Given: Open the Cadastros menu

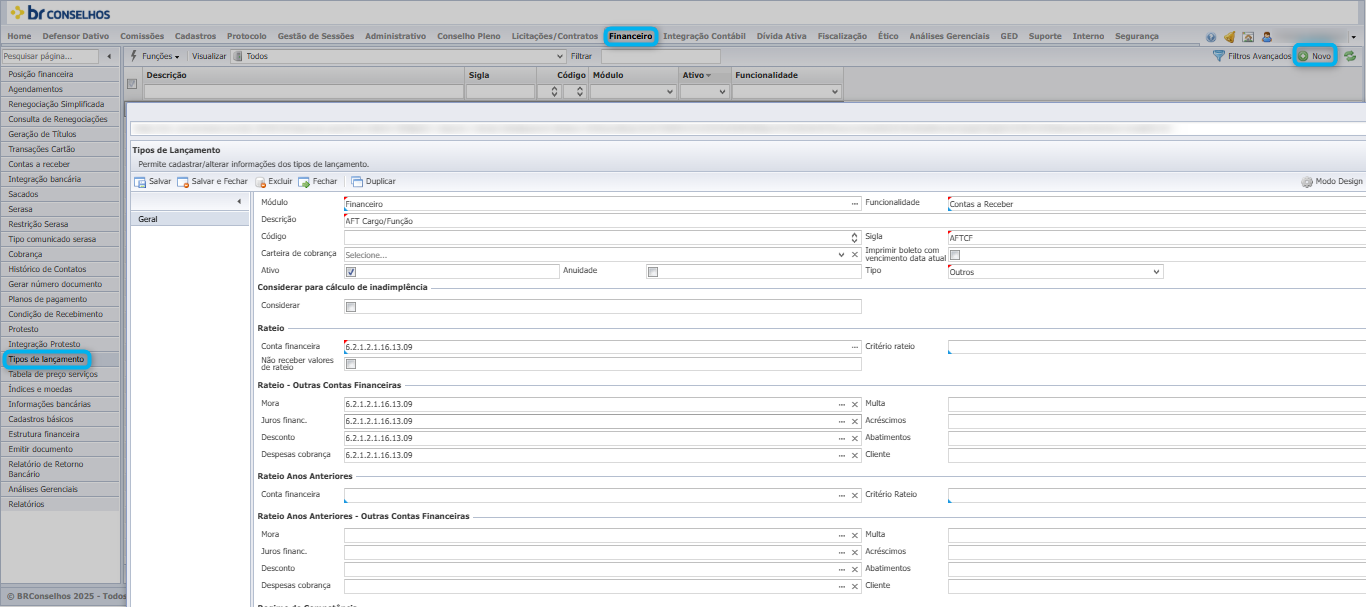Looking at the screenshot, I should (x=195, y=36).
